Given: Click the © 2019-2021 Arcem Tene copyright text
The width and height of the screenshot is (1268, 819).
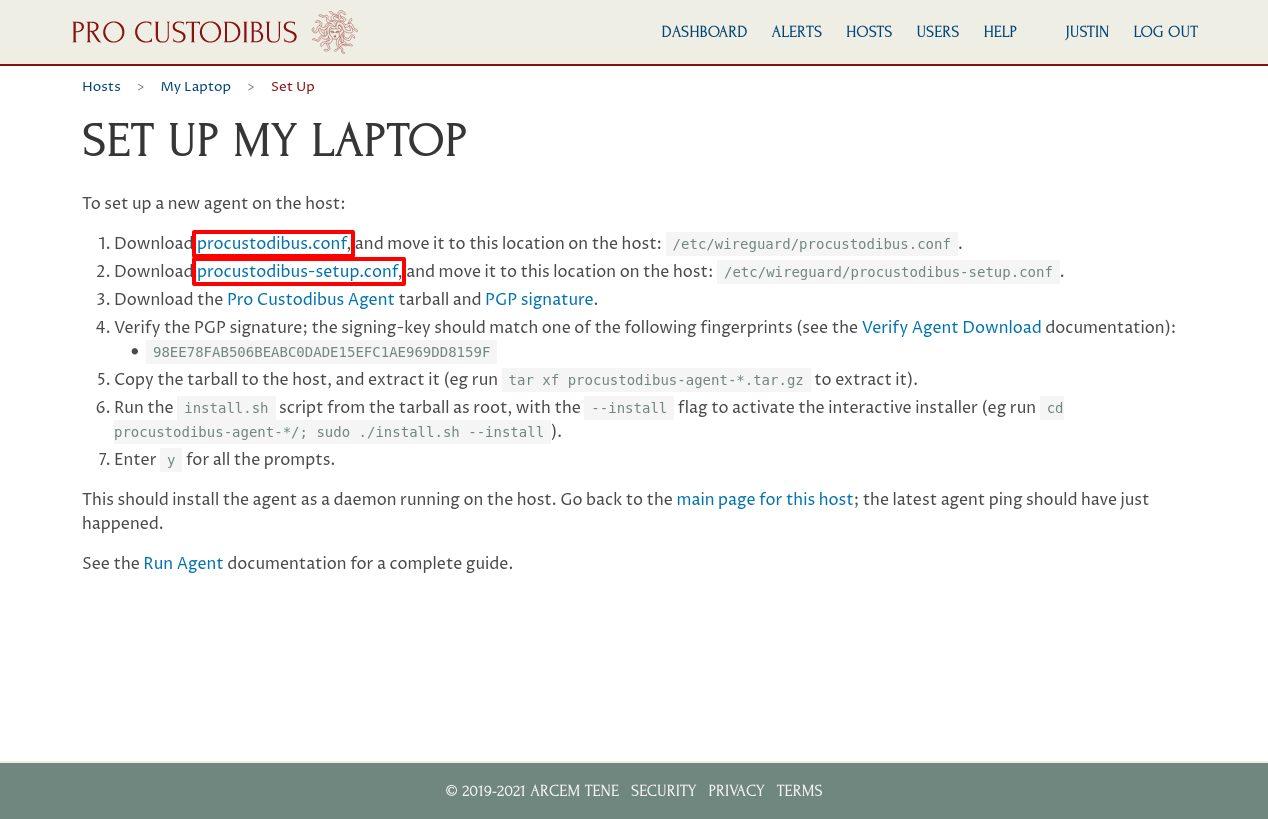Looking at the screenshot, I should click(532, 791).
